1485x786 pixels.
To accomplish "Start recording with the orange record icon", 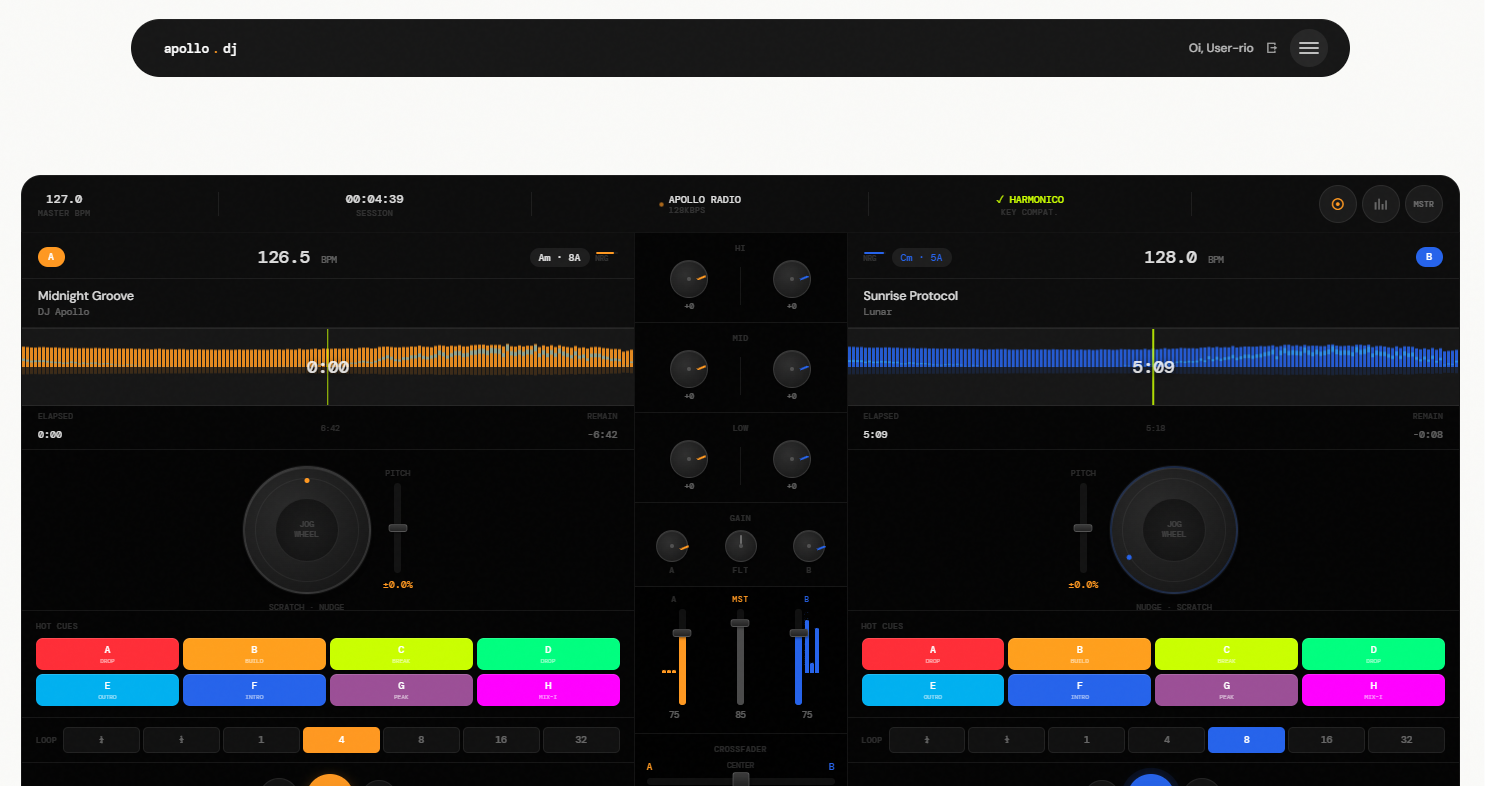I will click(1338, 204).
